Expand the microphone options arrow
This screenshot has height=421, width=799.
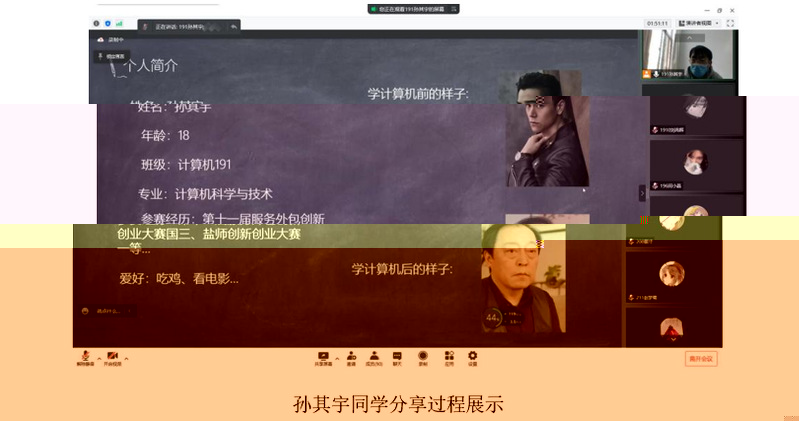[x=98, y=358]
